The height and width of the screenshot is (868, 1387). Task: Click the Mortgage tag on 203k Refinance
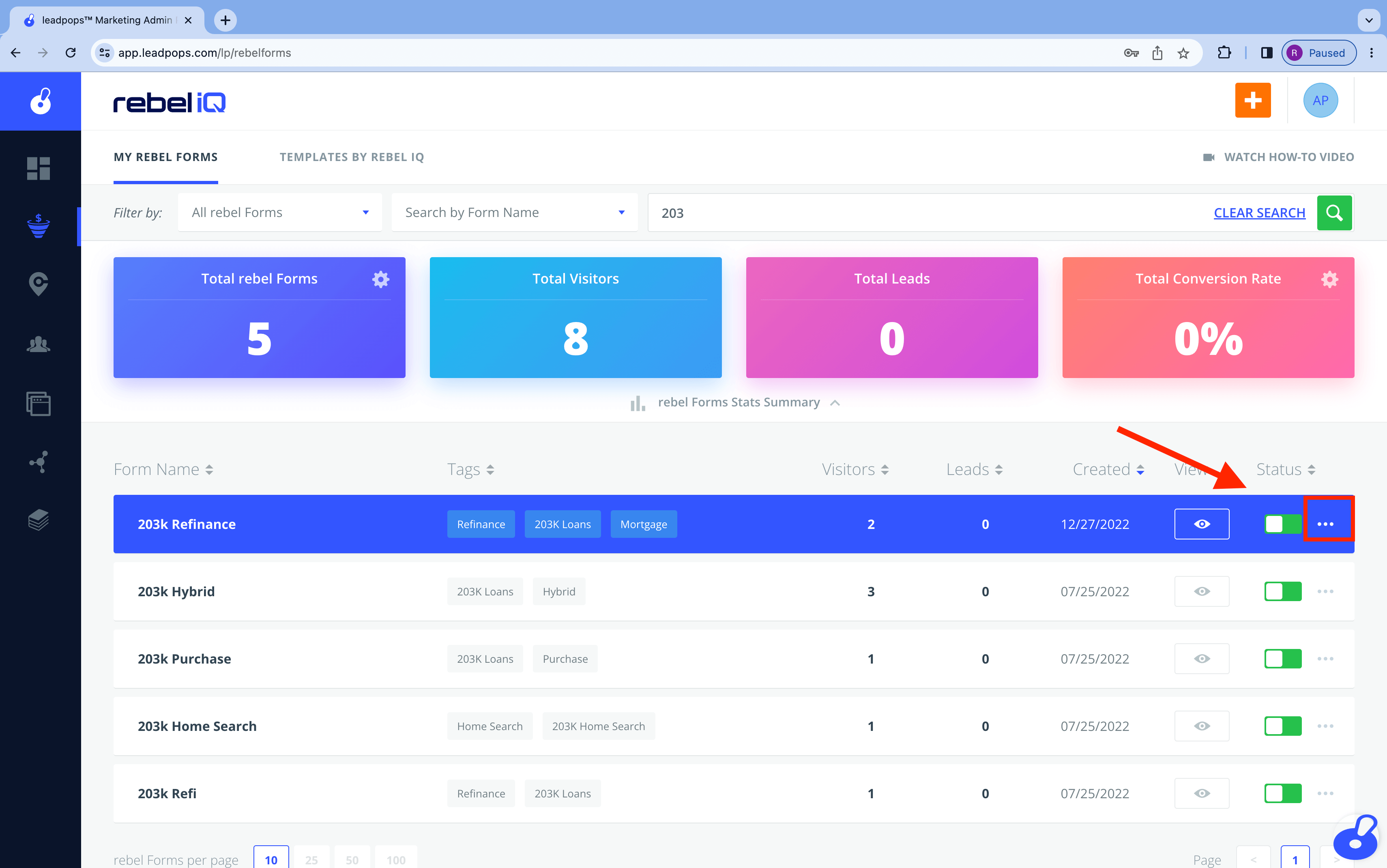coord(643,524)
